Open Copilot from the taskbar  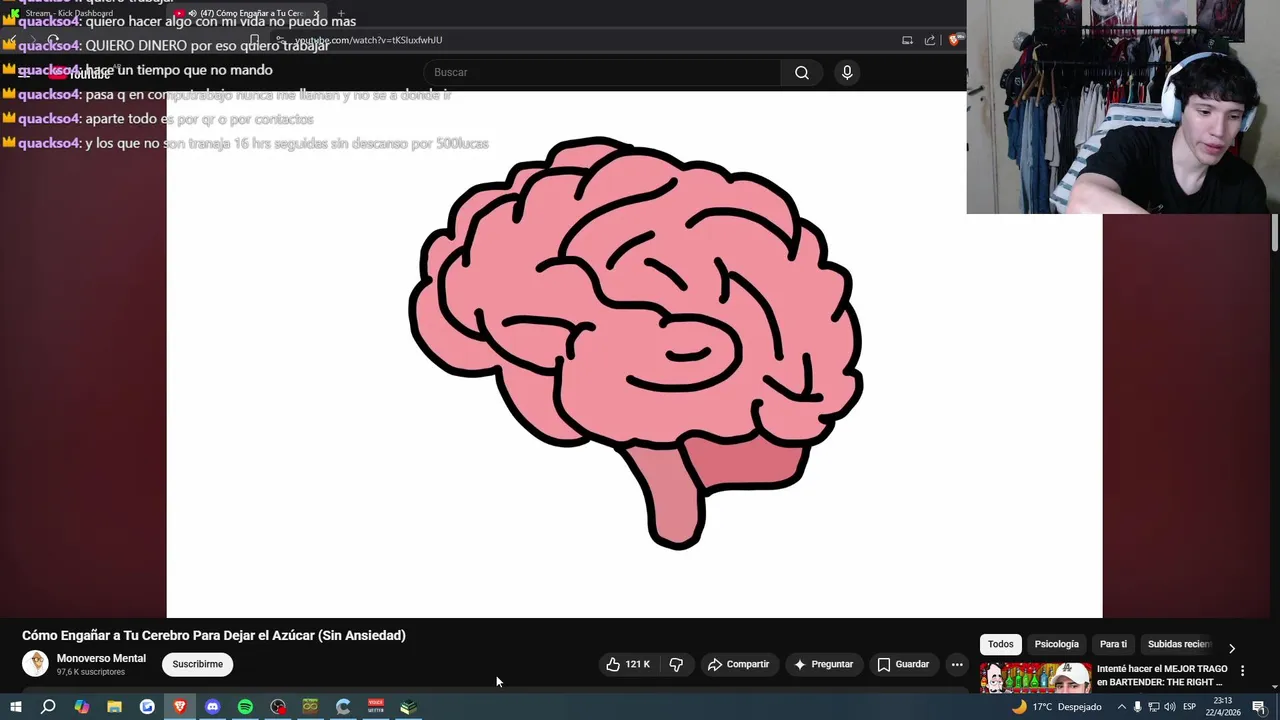click(x=81, y=707)
